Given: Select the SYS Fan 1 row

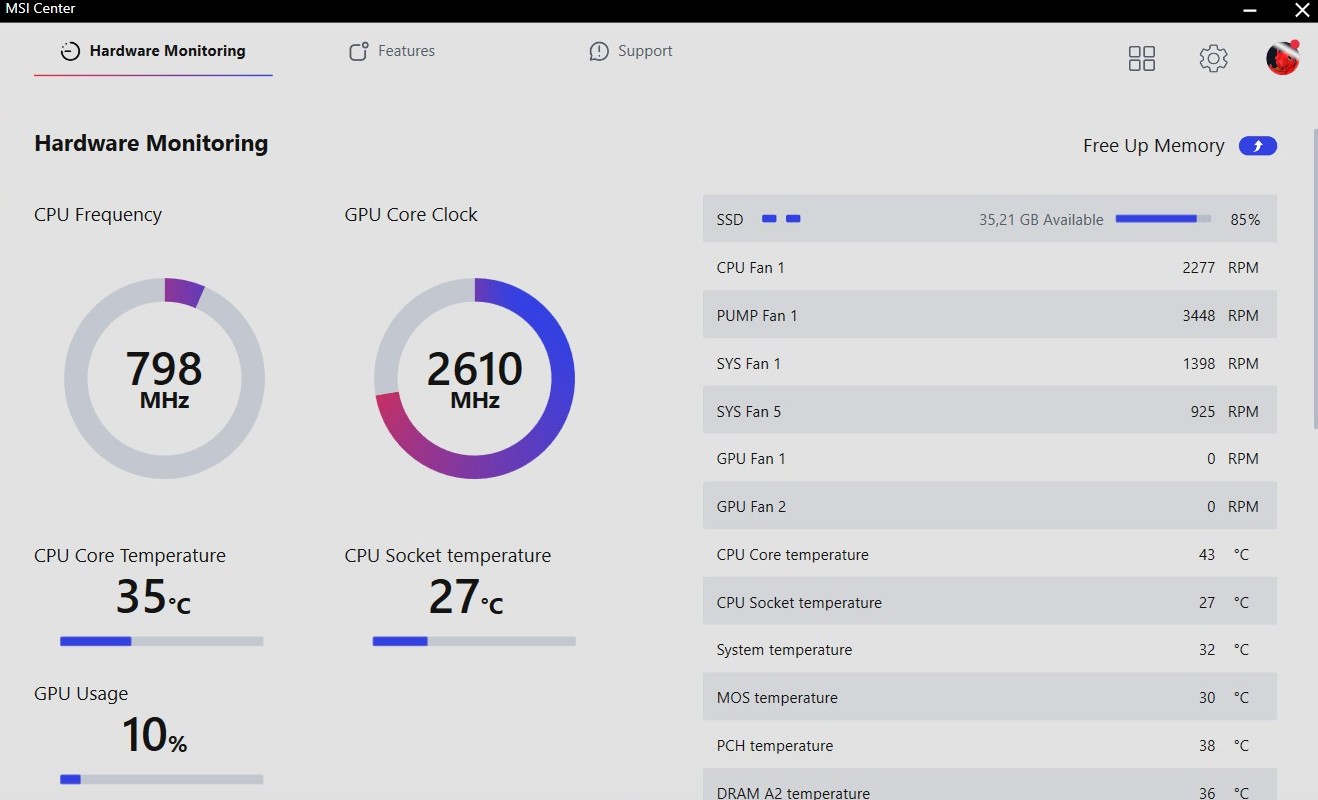Looking at the screenshot, I should pos(990,363).
